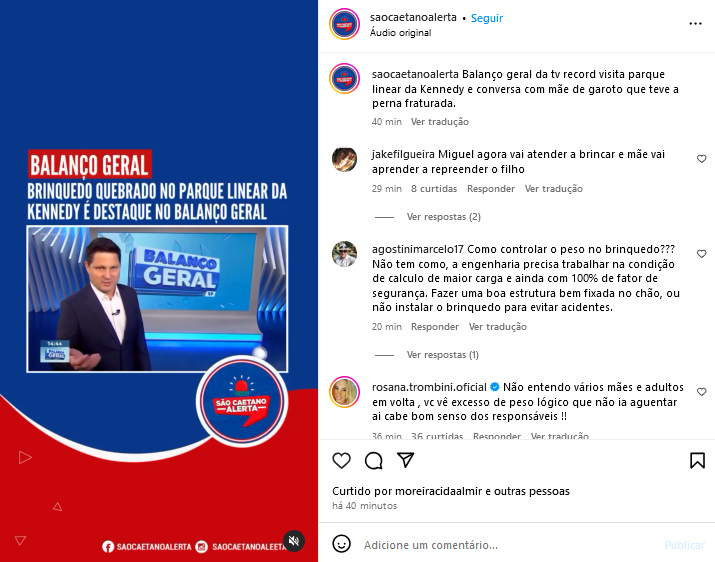The height and width of the screenshot is (562, 715).
Task: Like jakefilgueira's comment
Action: pos(701,159)
